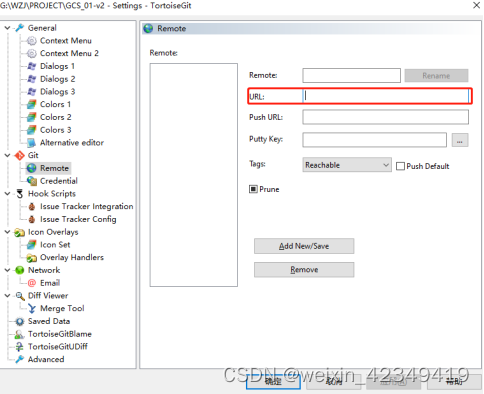484x394 pixels.
Task: Open the Credential settings page
Action: [x=59, y=181]
